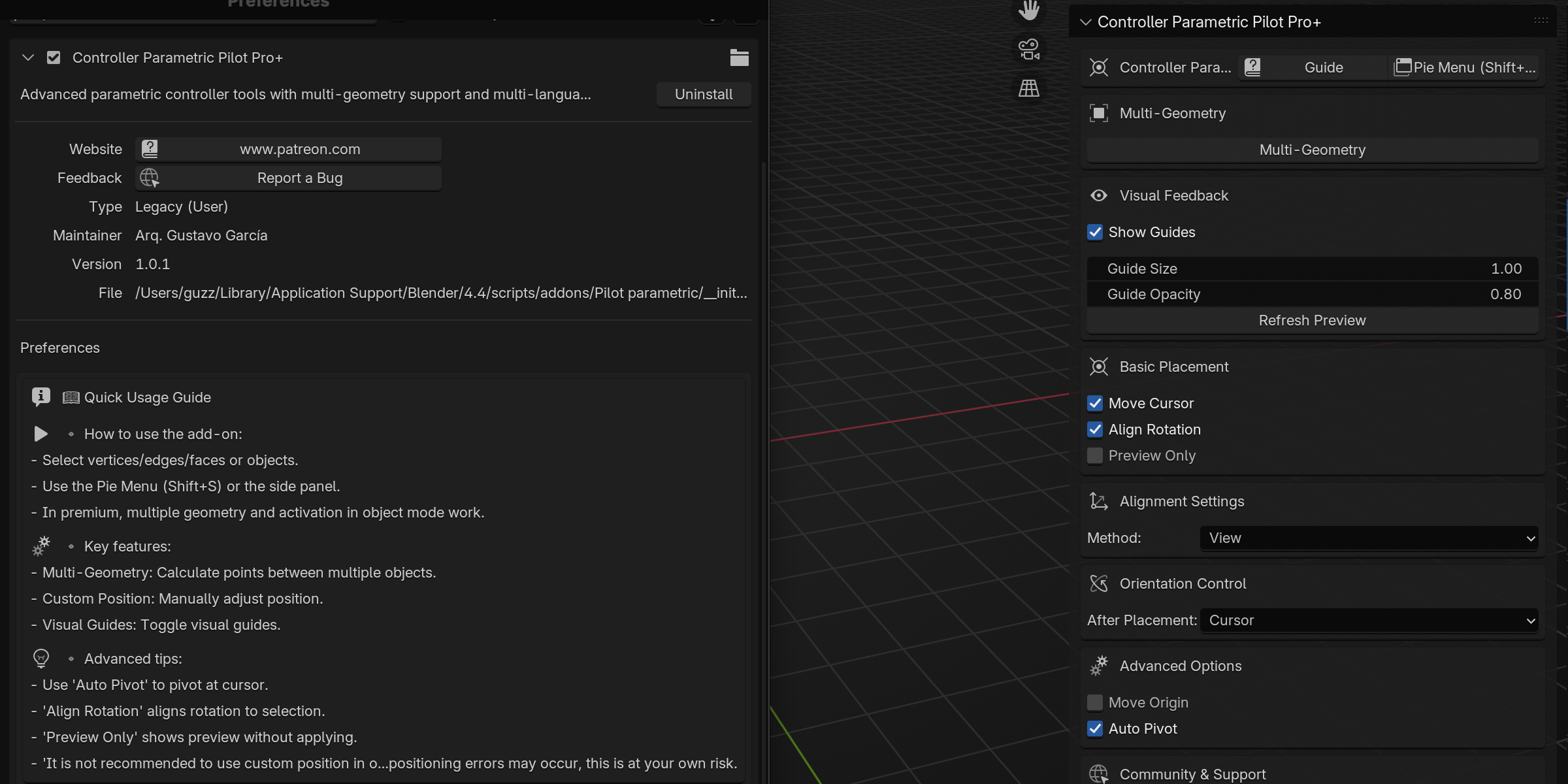Click the Quick Usage Guide info icon

point(41,397)
